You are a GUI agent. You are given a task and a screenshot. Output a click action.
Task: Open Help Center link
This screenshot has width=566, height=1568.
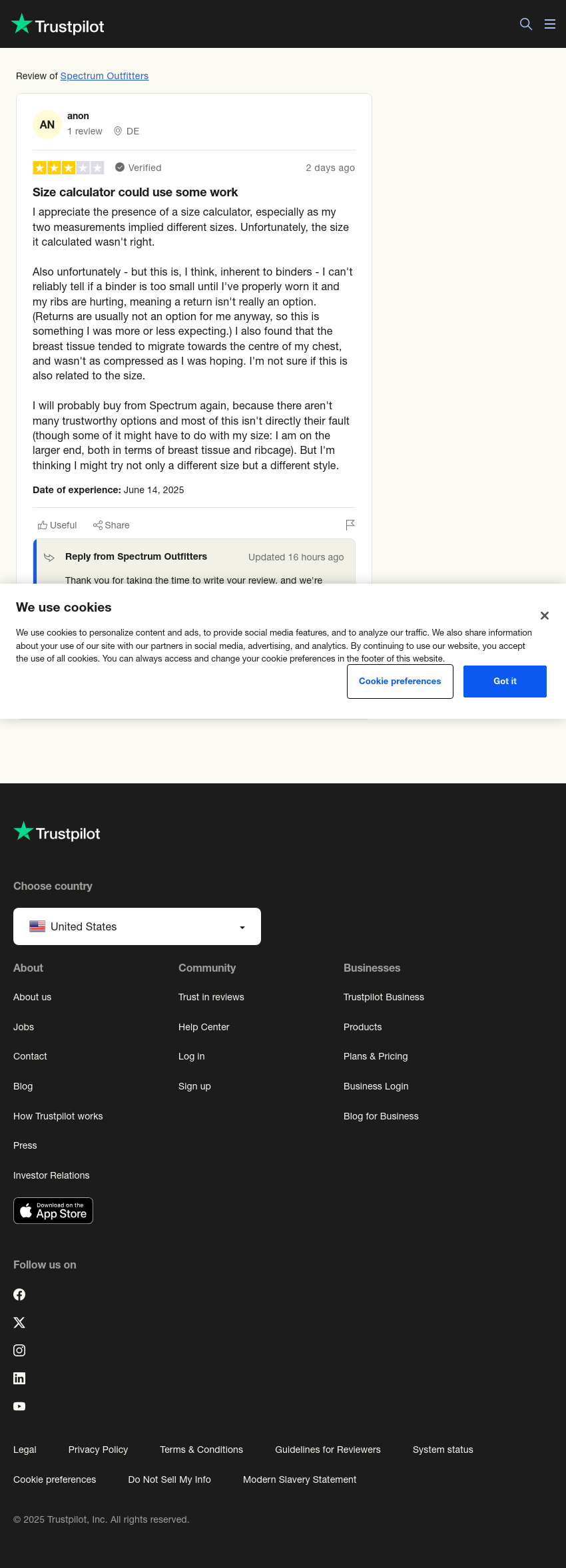click(204, 1027)
